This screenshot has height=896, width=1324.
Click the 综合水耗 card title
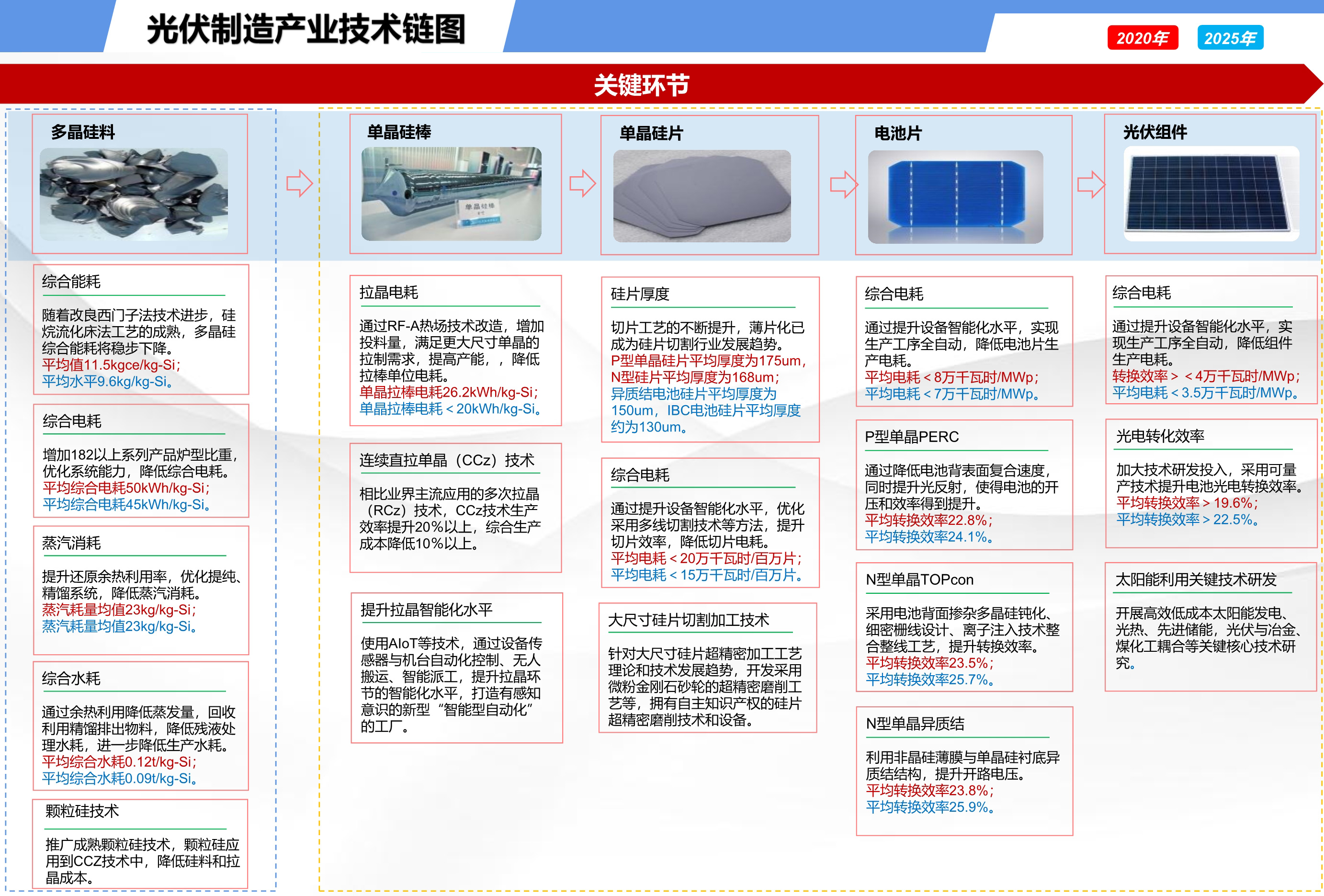click(x=71, y=679)
